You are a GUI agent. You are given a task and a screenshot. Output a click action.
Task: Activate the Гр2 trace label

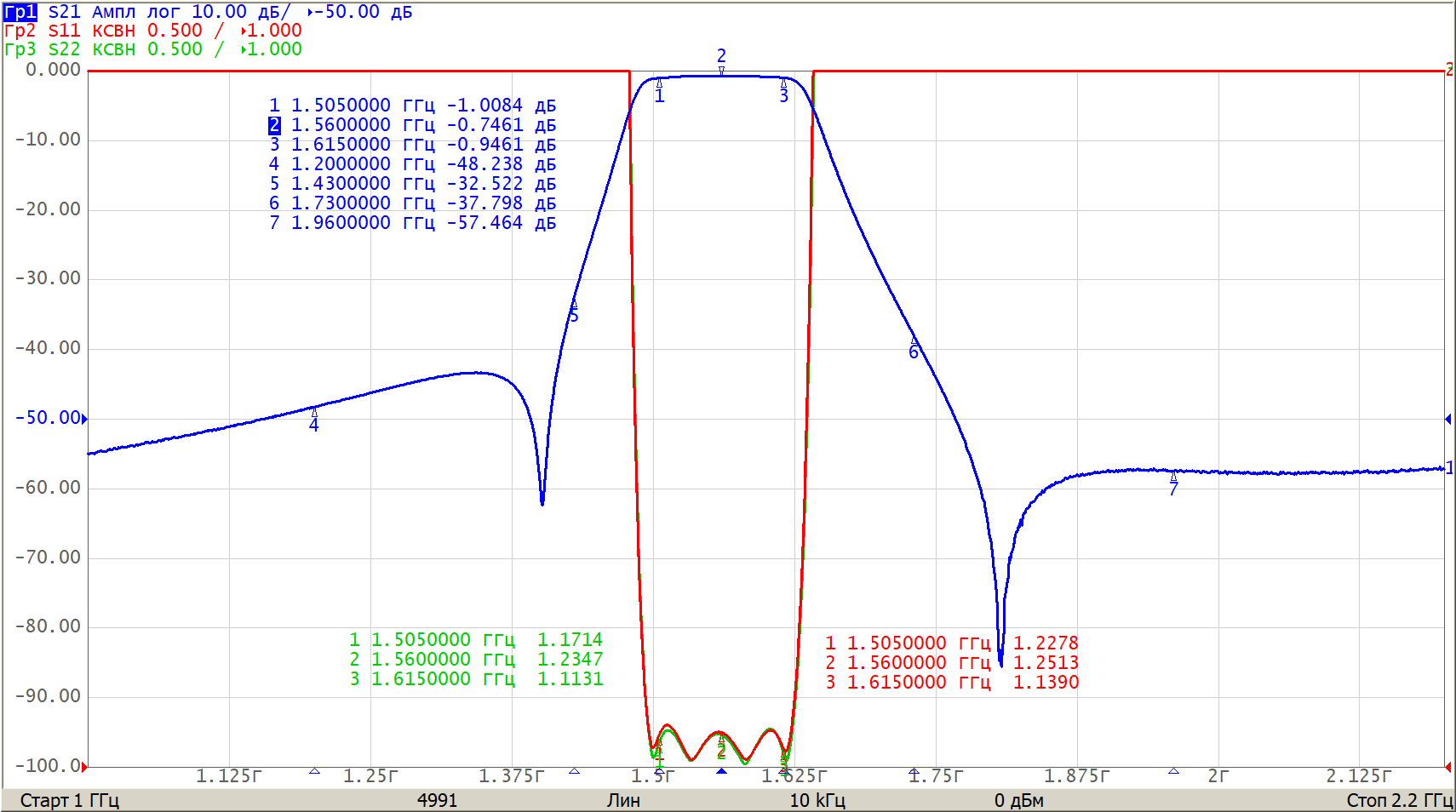click(20, 31)
